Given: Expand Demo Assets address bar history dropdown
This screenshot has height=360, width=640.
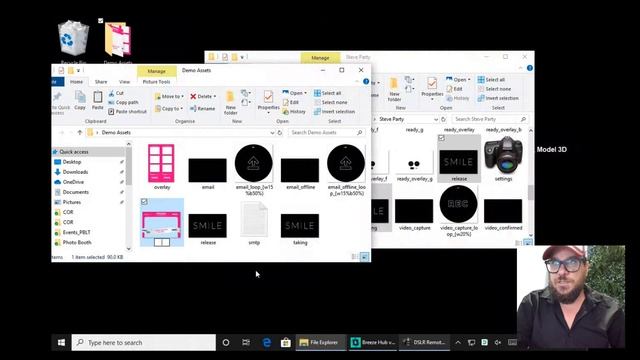Looking at the screenshot, I should pos(272,133).
